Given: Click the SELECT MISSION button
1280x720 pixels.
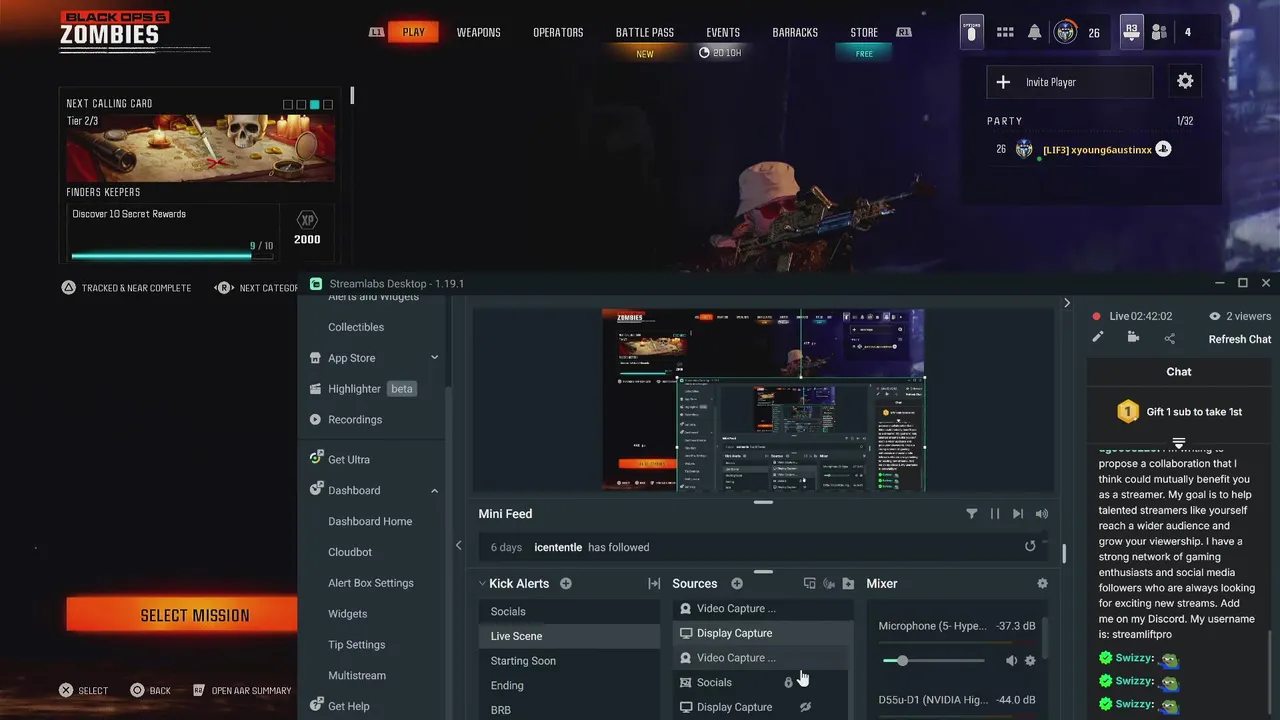Looking at the screenshot, I should (x=182, y=615).
